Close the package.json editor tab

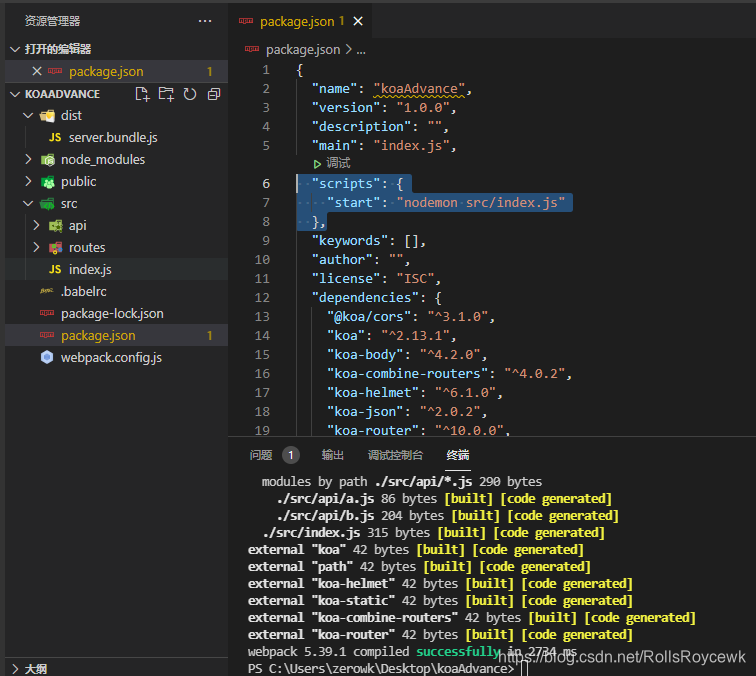tap(358, 21)
